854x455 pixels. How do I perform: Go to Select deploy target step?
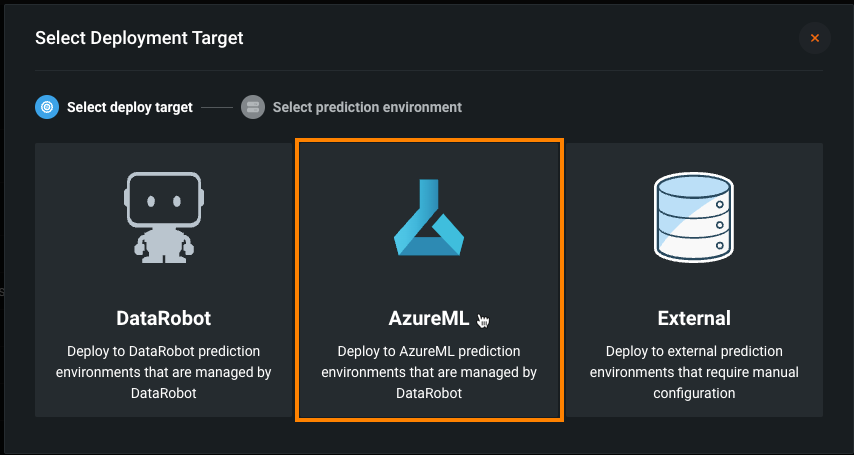pos(129,107)
